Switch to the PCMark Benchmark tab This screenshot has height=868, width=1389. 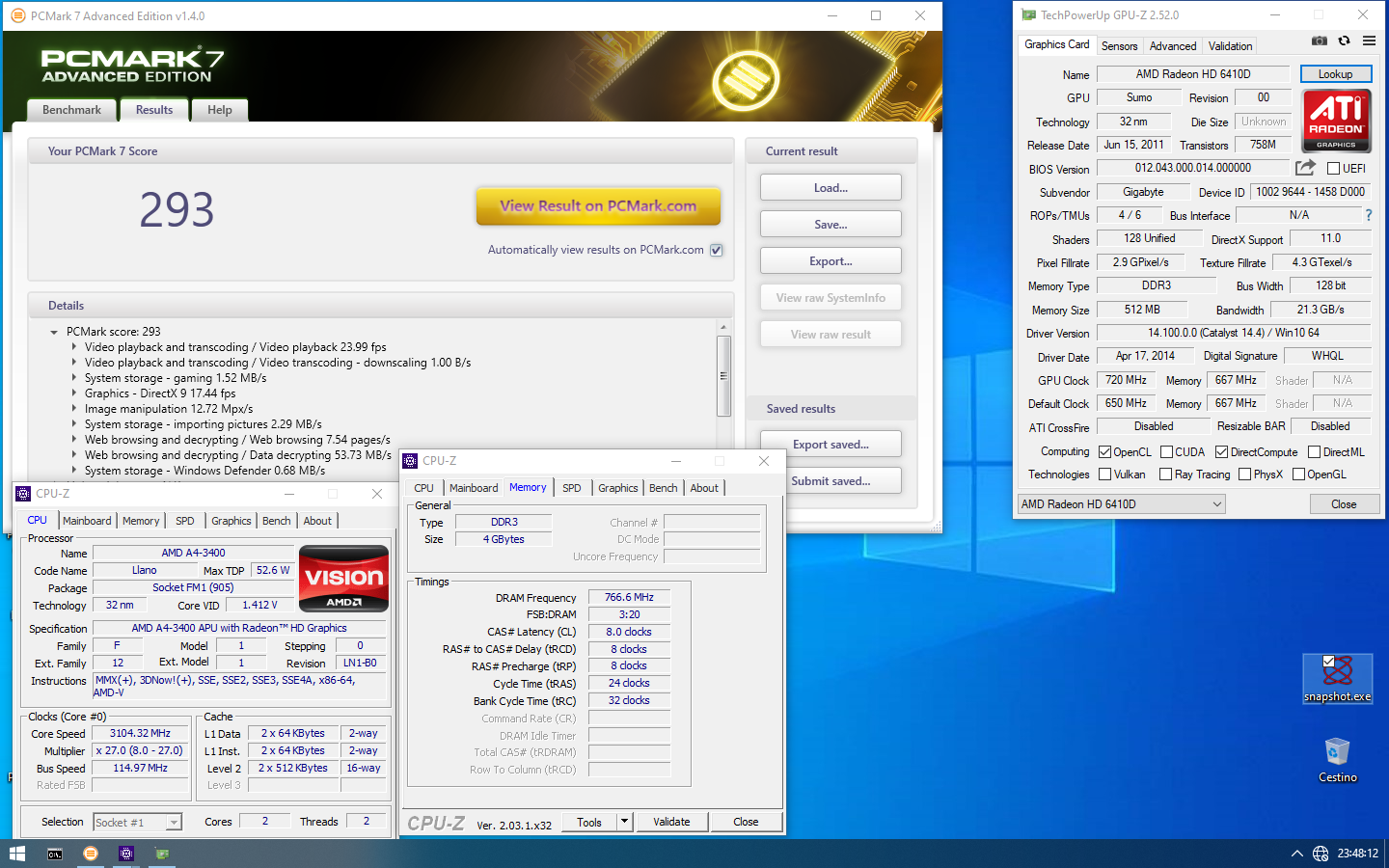click(71, 110)
